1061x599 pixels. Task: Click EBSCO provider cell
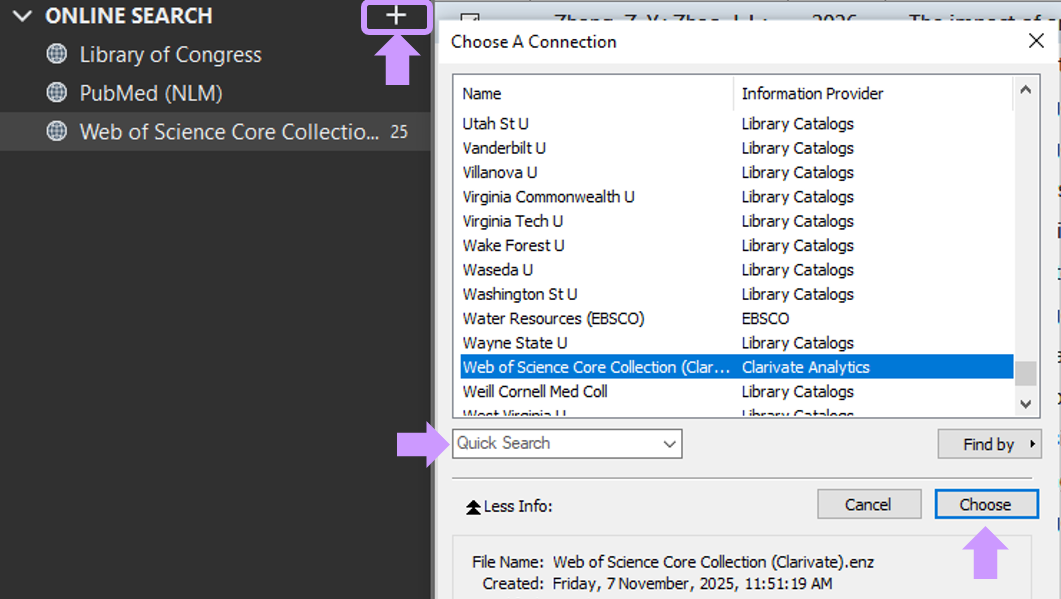click(x=765, y=319)
